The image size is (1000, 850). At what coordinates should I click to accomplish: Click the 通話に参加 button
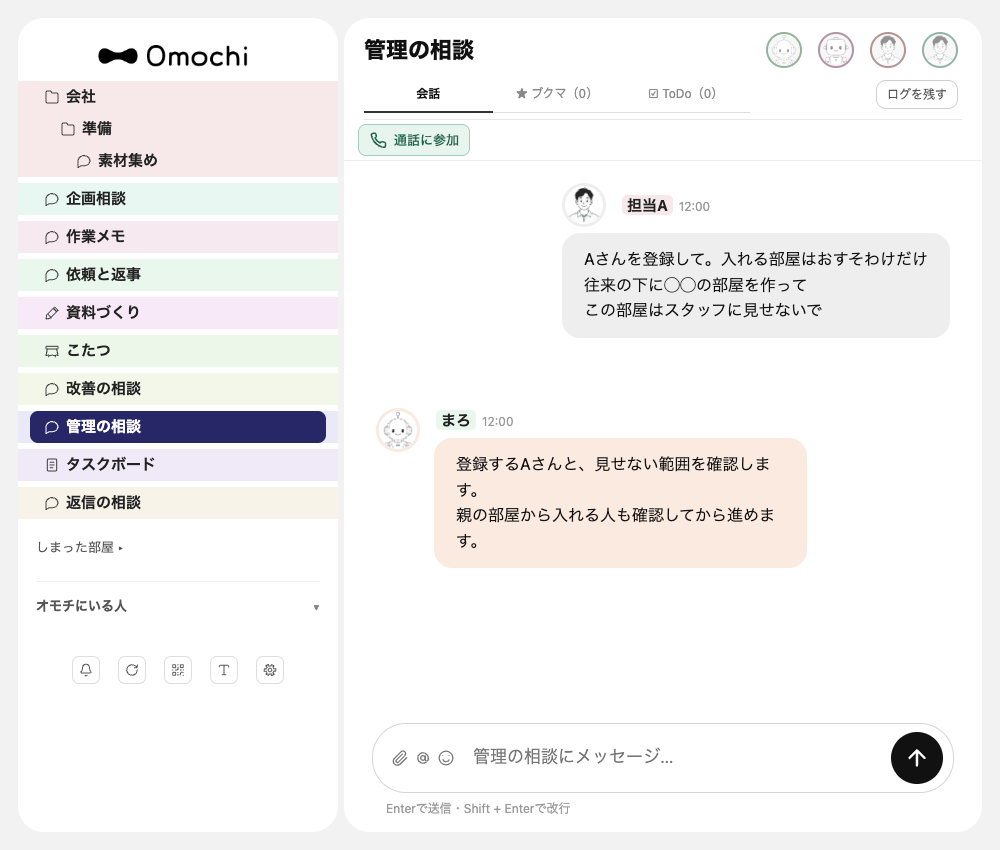point(414,140)
